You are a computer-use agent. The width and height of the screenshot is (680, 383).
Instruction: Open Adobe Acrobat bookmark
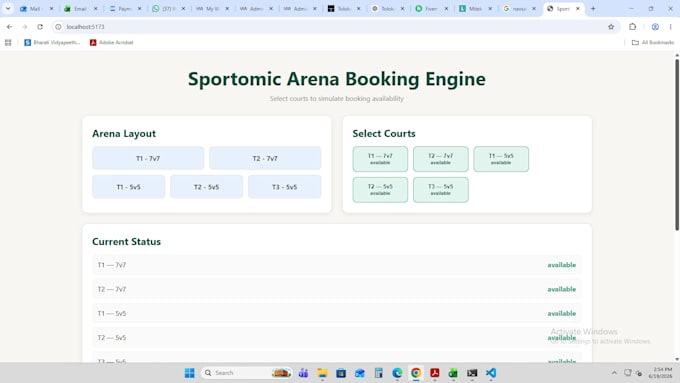111,43
